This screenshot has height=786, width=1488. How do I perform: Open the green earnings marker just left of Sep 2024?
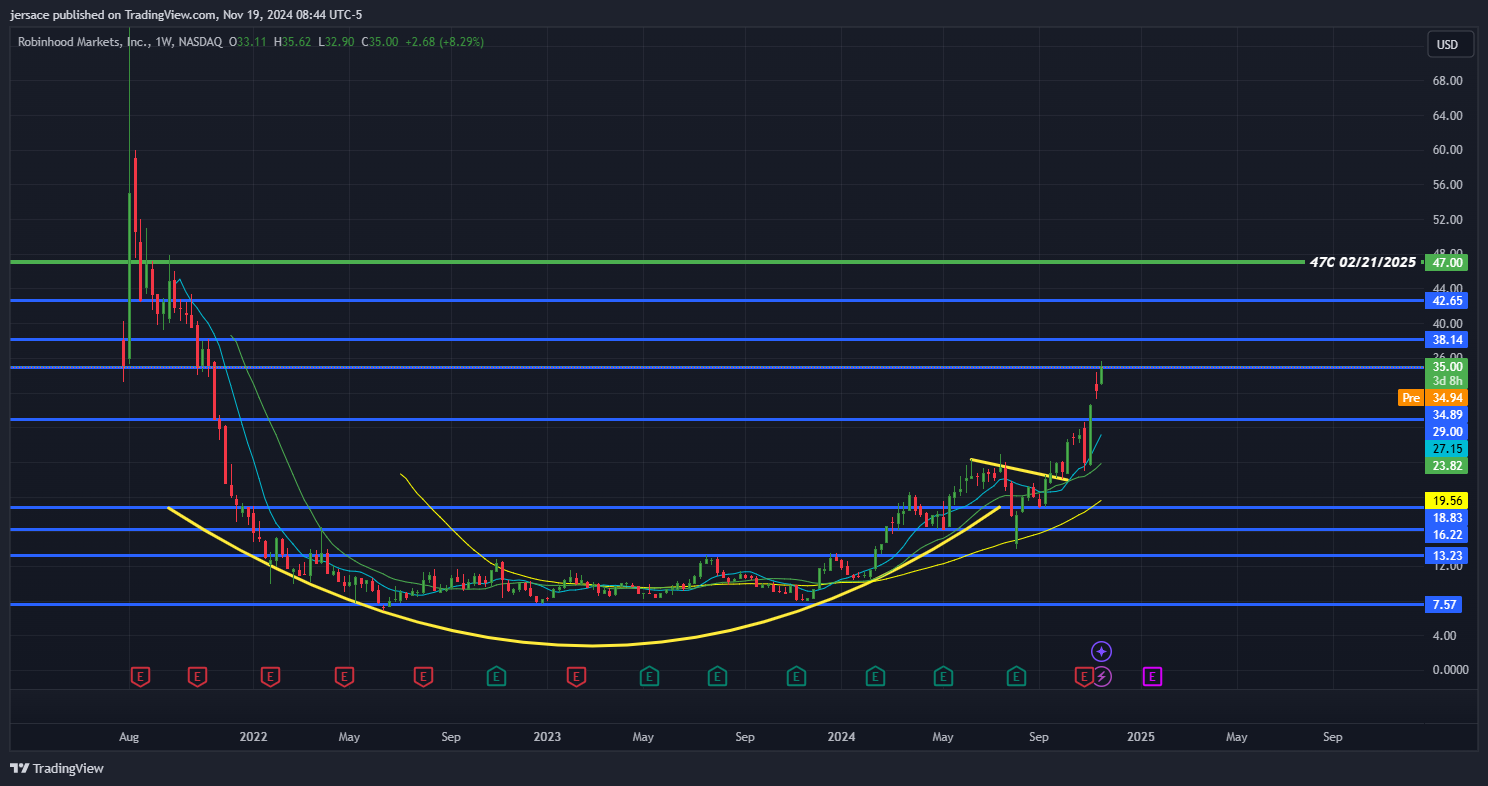pos(1016,677)
